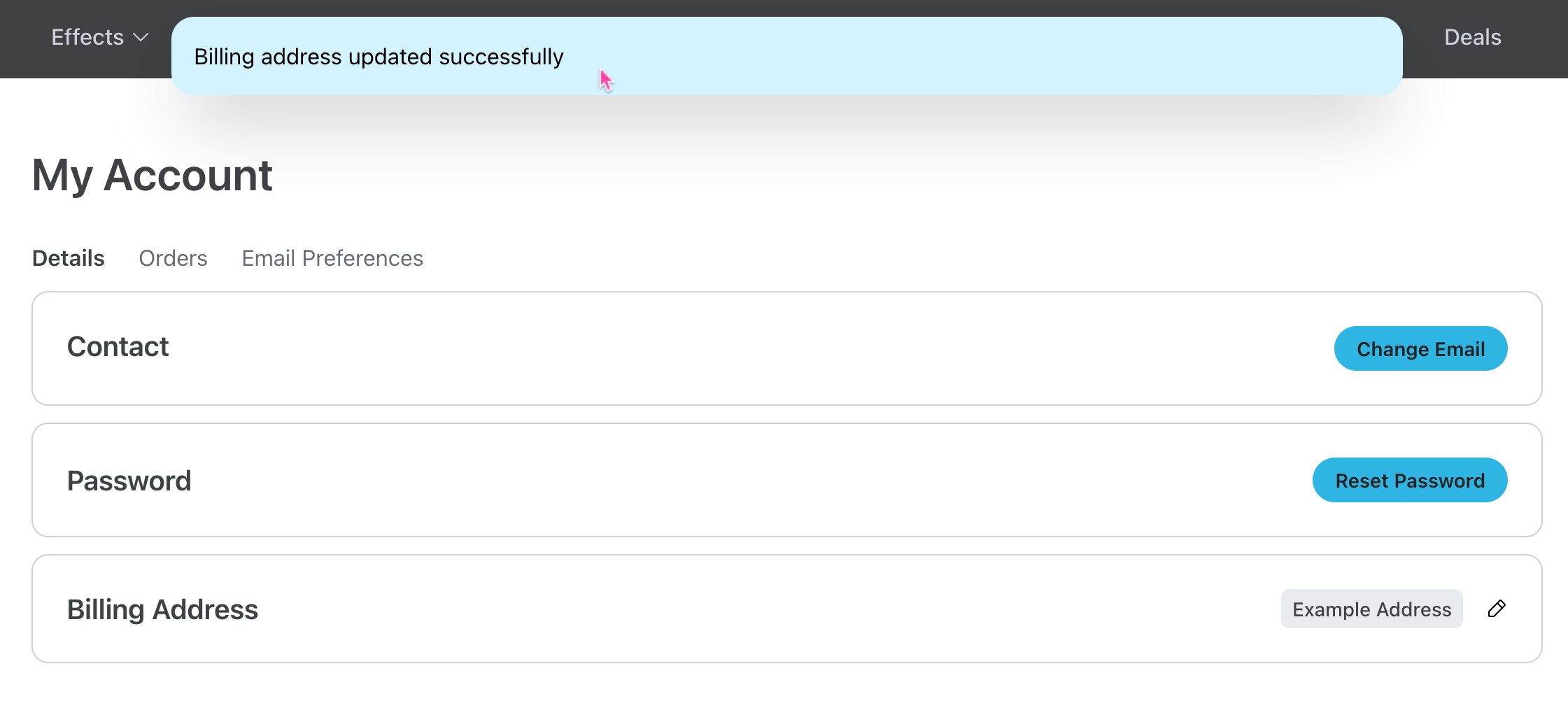The height and width of the screenshot is (701, 1568).
Task: Click empty space in Contact card
Action: (x=700, y=348)
